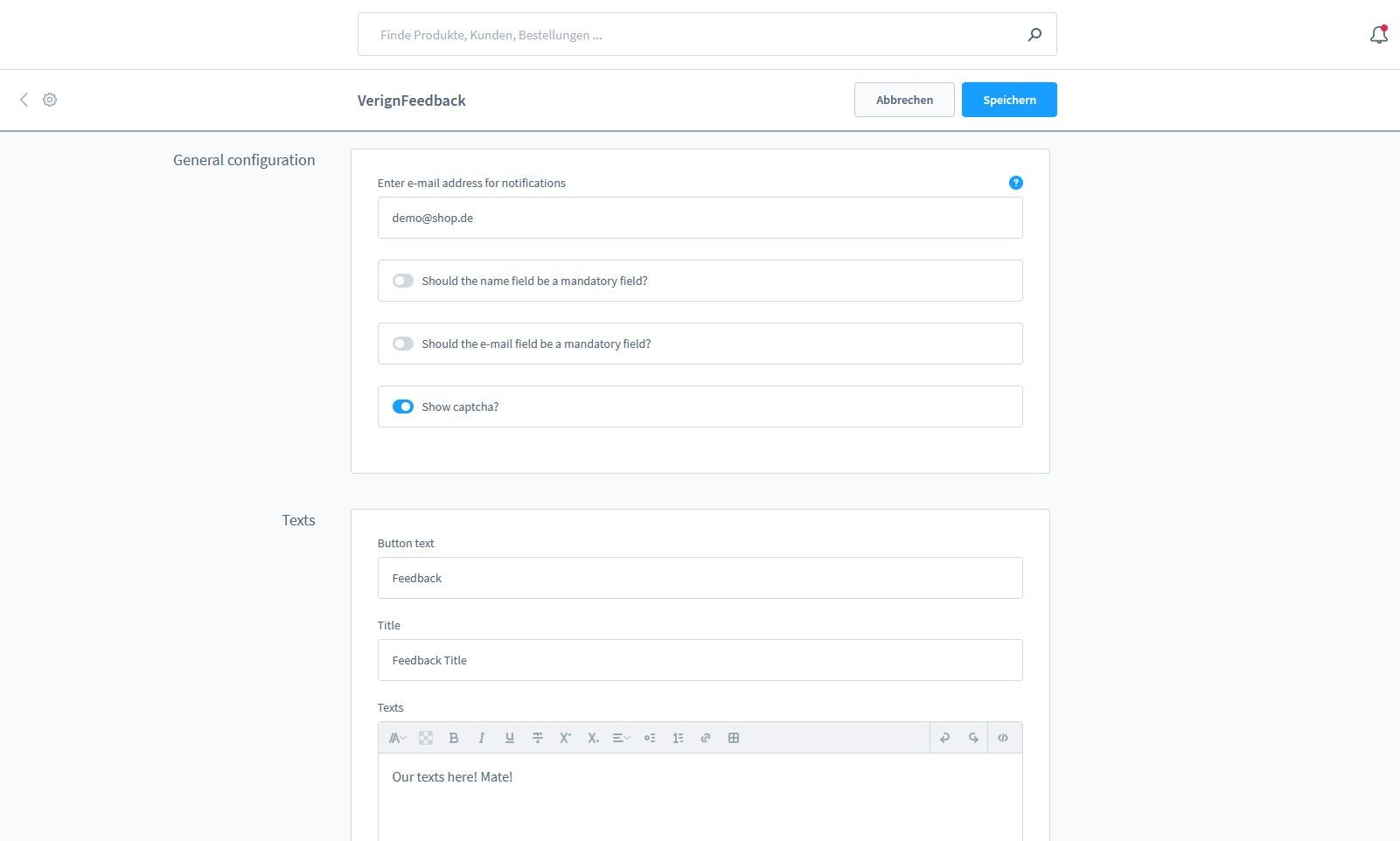Viewport: 1400px width, 841px height.
Task: Switch editor to HTML code view
Action: pos(1003,738)
